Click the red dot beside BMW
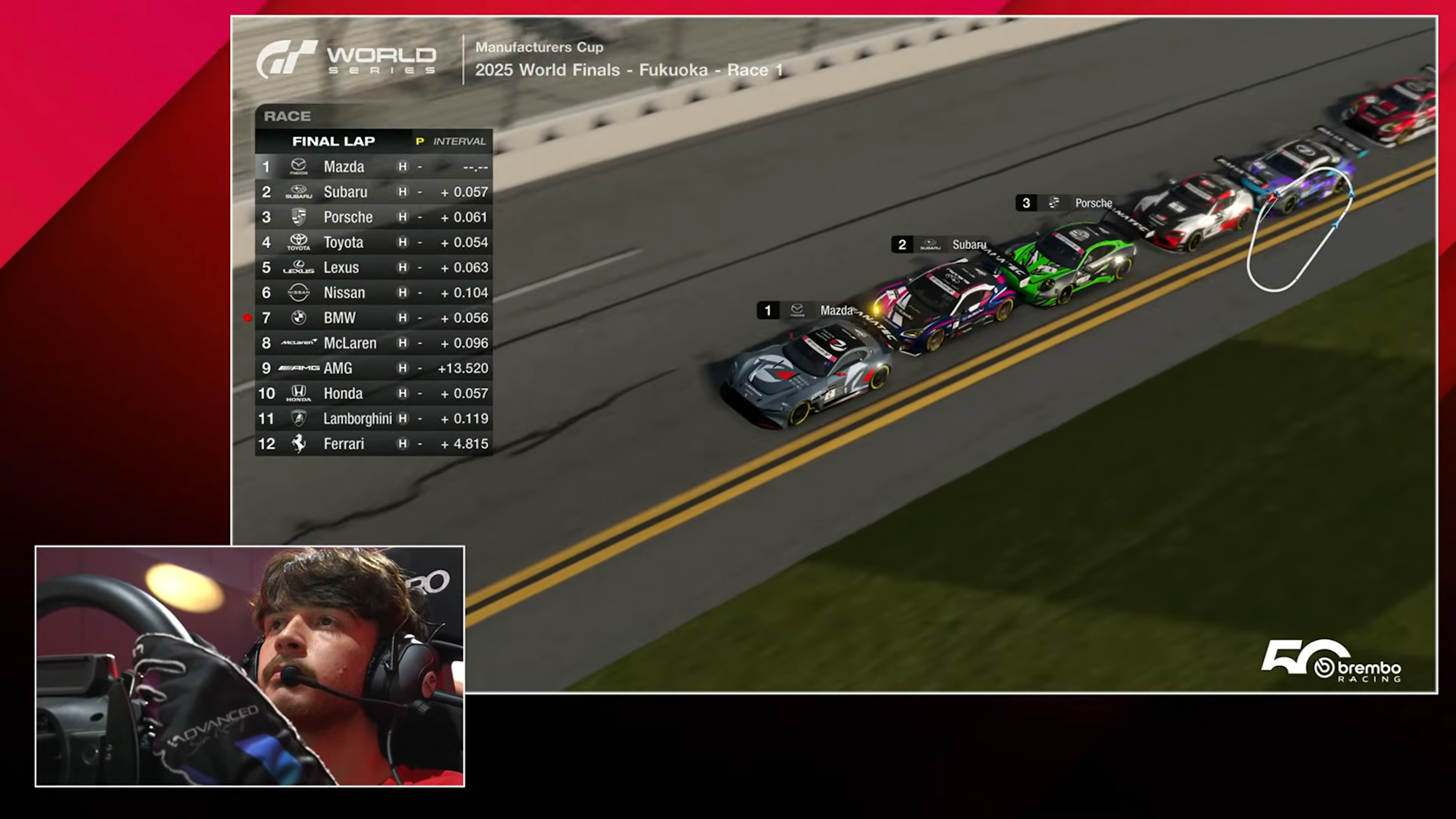The width and height of the screenshot is (1456, 819). [x=248, y=318]
